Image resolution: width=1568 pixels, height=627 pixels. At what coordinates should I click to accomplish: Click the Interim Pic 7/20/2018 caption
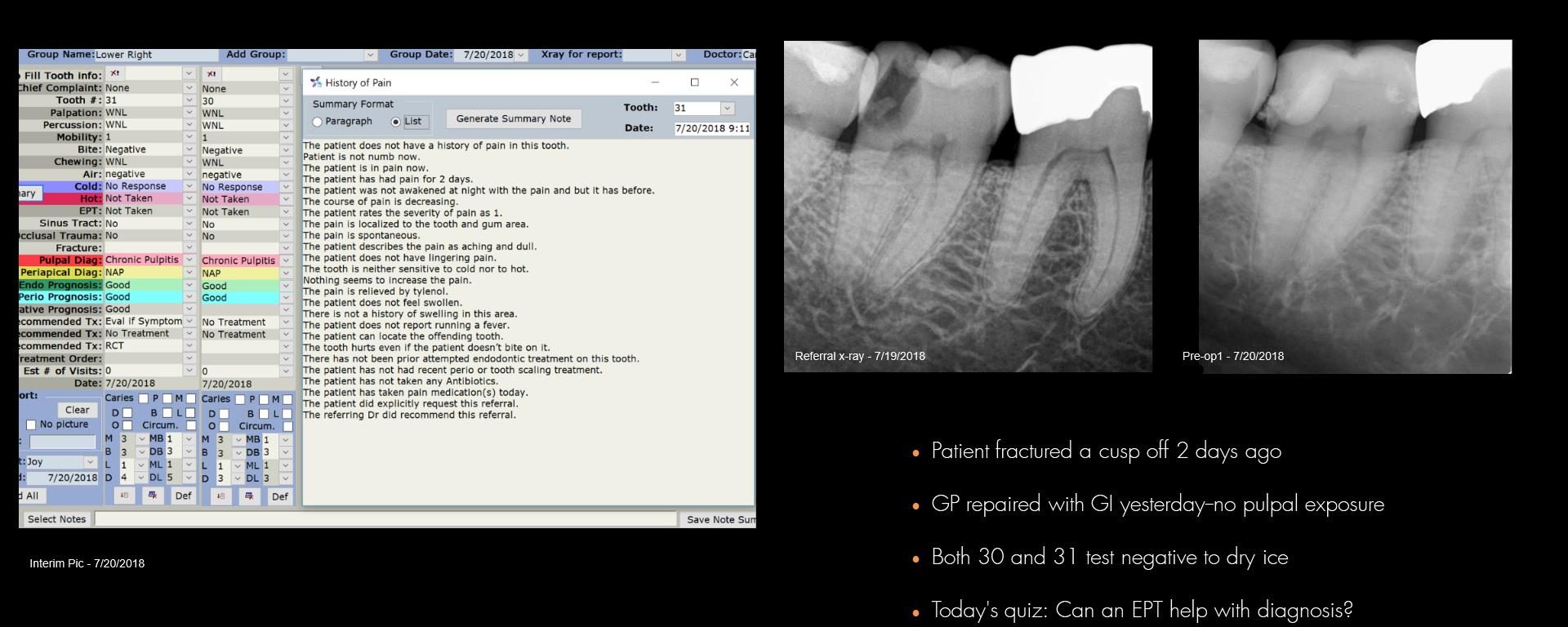tap(87, 563)
